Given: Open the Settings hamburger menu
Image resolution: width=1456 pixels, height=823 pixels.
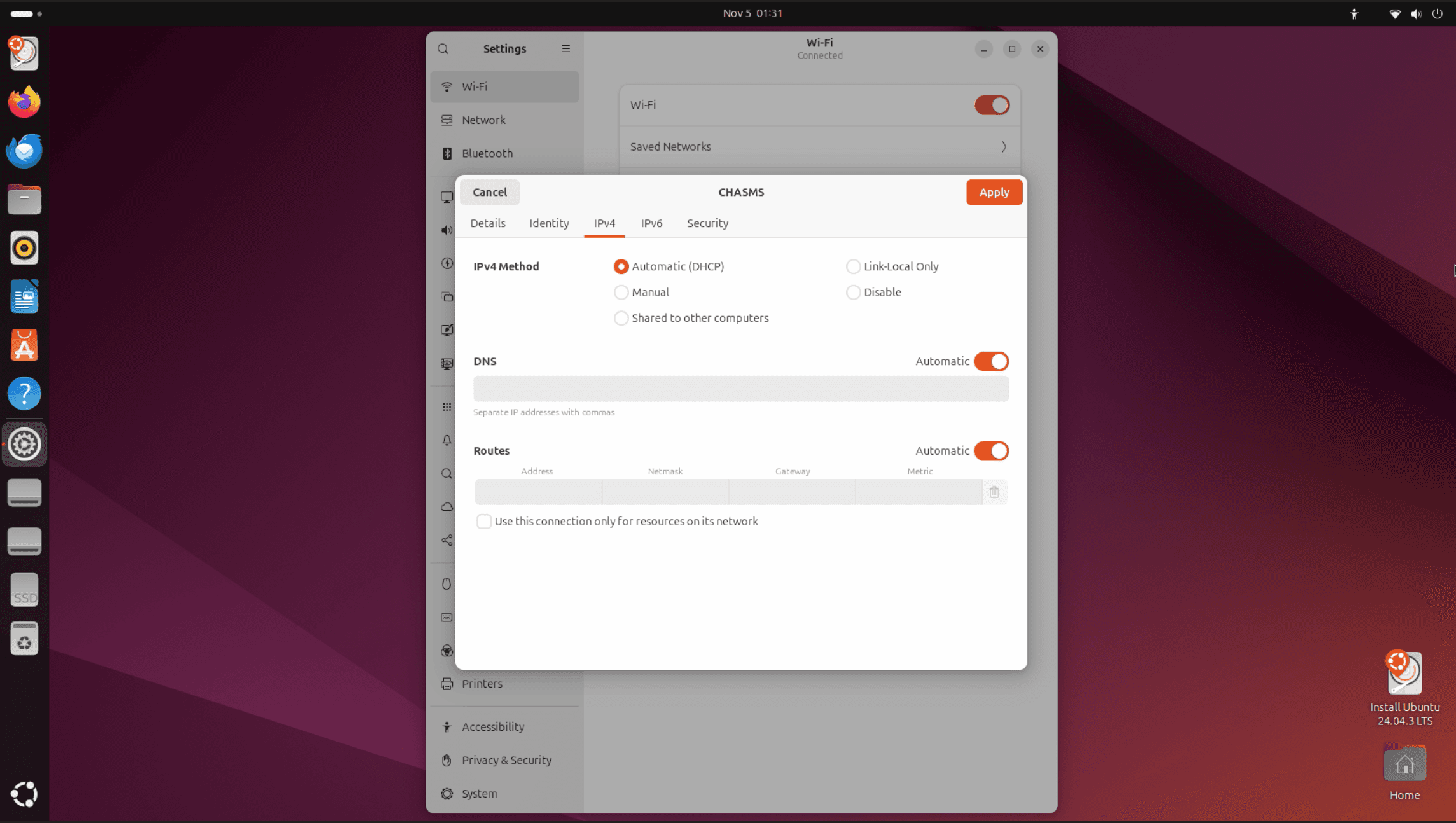Looking at the screenshot, I should coord(565,48).
